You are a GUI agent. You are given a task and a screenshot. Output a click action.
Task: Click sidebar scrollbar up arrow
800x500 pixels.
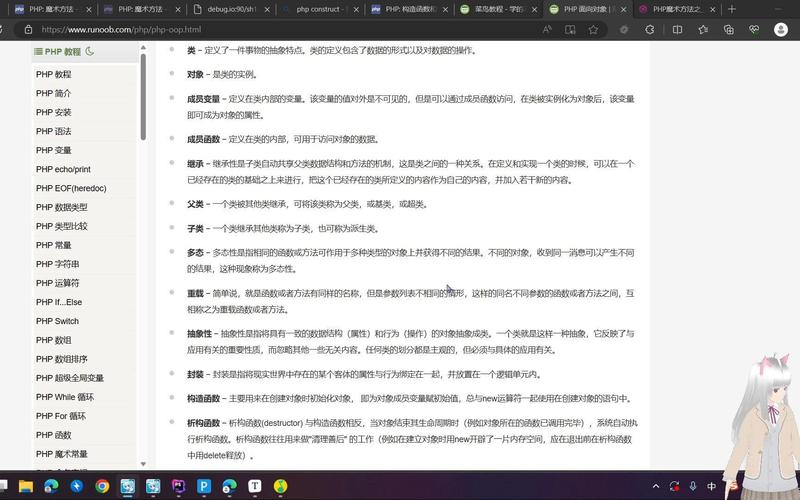tap(143, 47)
